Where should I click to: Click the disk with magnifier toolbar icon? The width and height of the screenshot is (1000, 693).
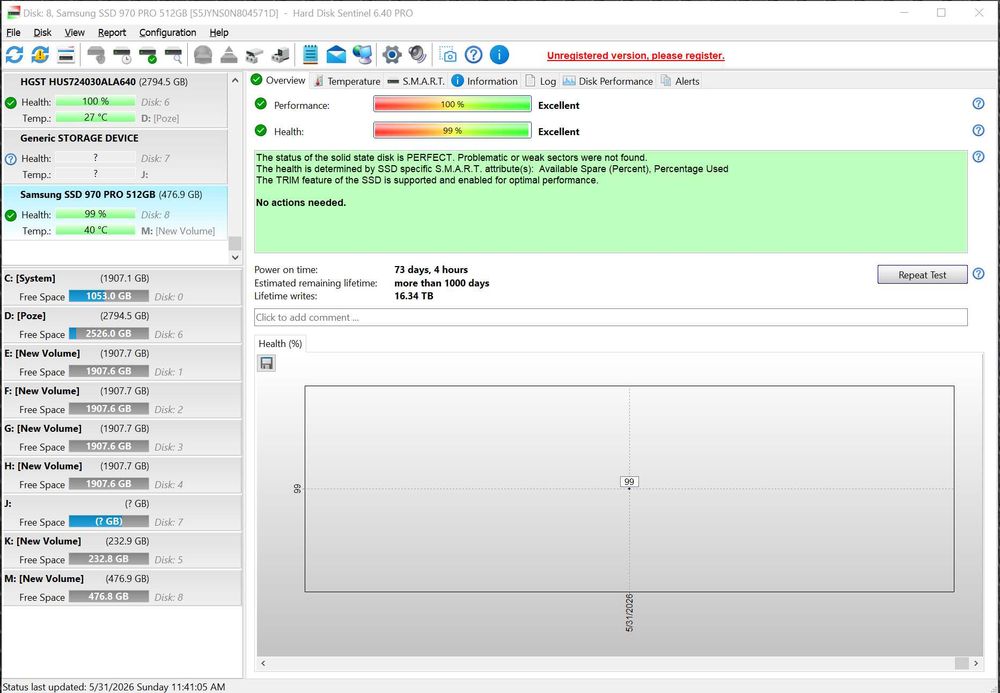(x=173, y=55)
